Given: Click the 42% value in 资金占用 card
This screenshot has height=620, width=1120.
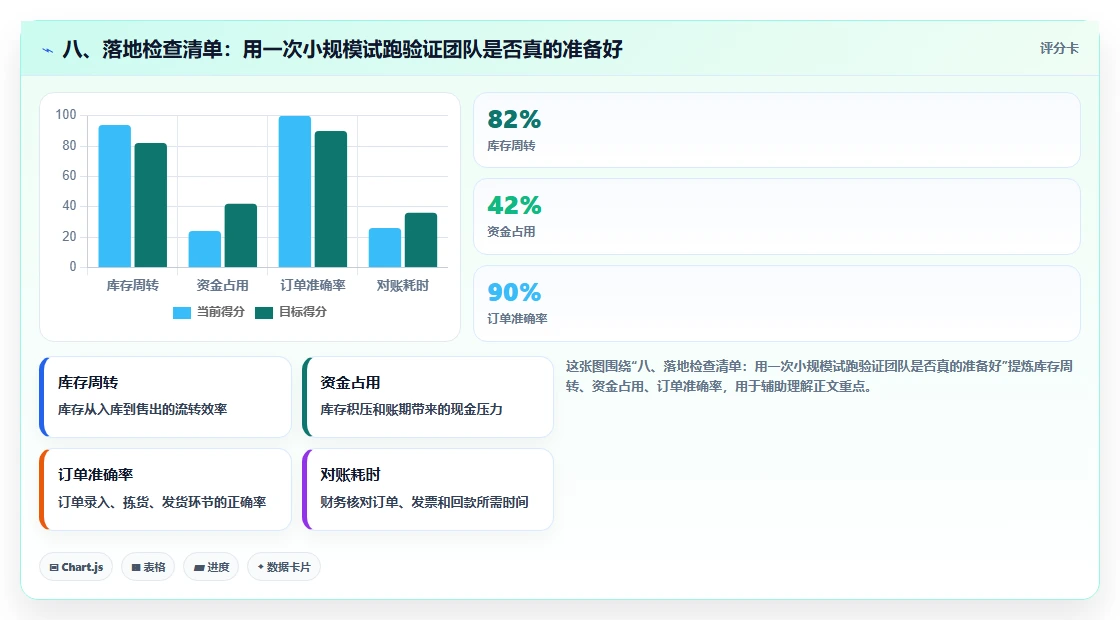Looking at the screenshot, I should pos(514,206).
